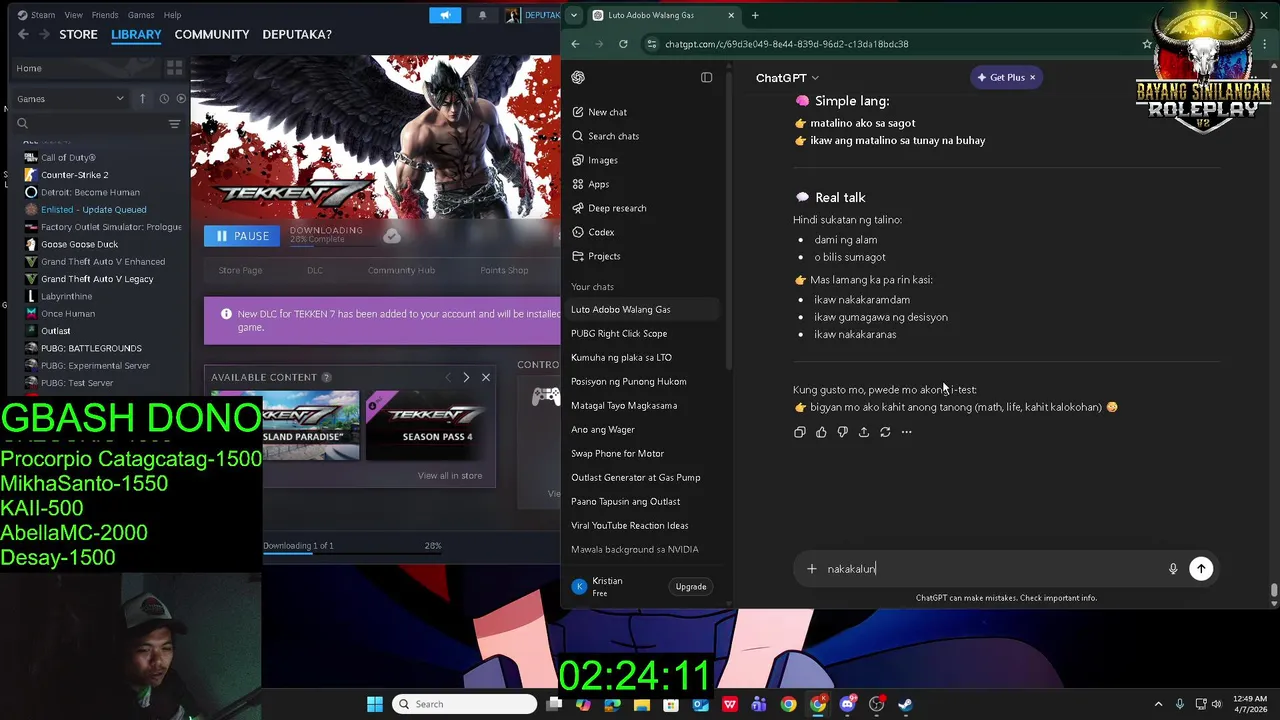Go to next Available Content item
The height and width of the screenshot is (720, 1280).
466,377
